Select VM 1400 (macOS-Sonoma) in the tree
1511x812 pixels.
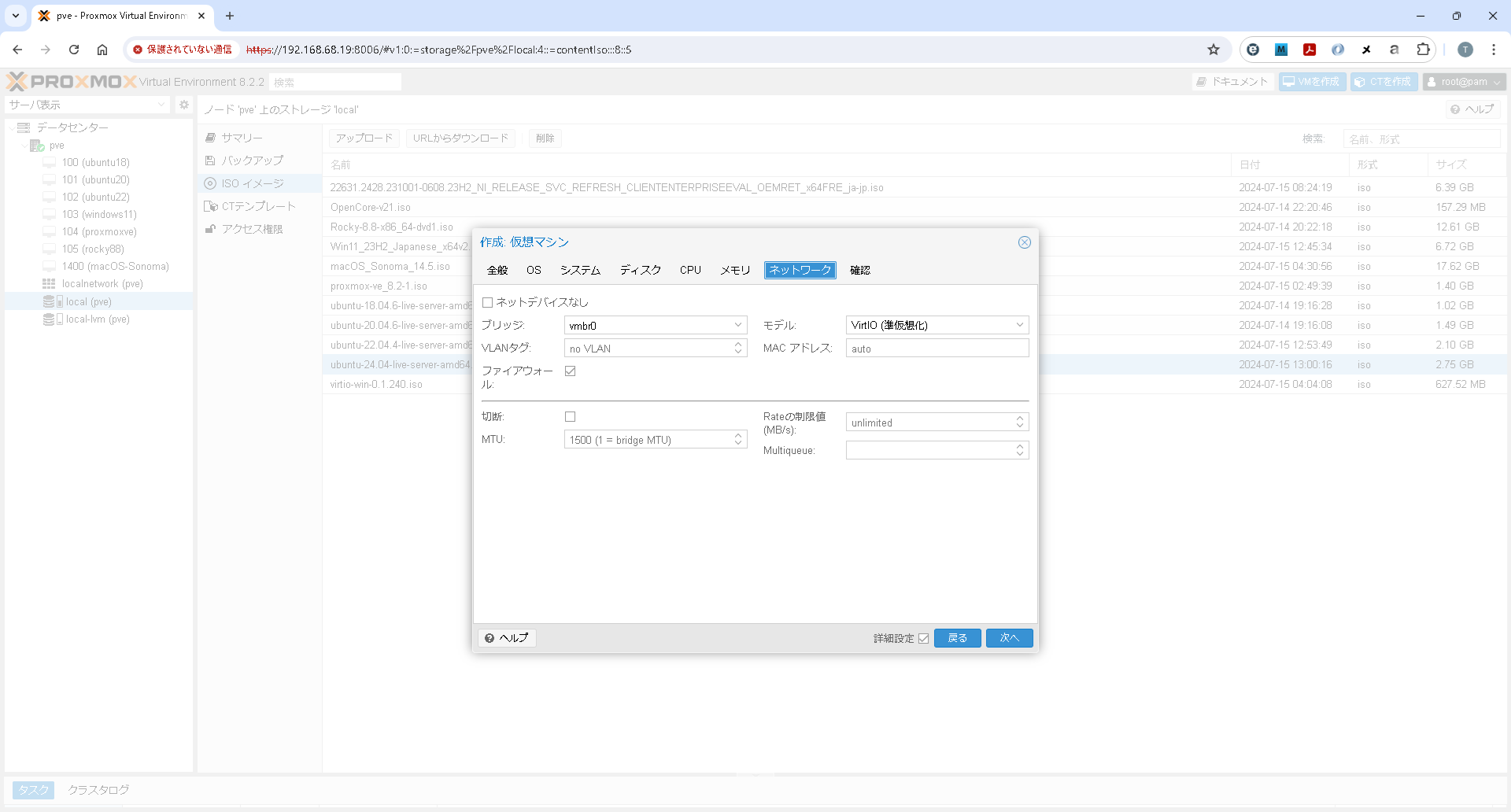coord(115,267)
